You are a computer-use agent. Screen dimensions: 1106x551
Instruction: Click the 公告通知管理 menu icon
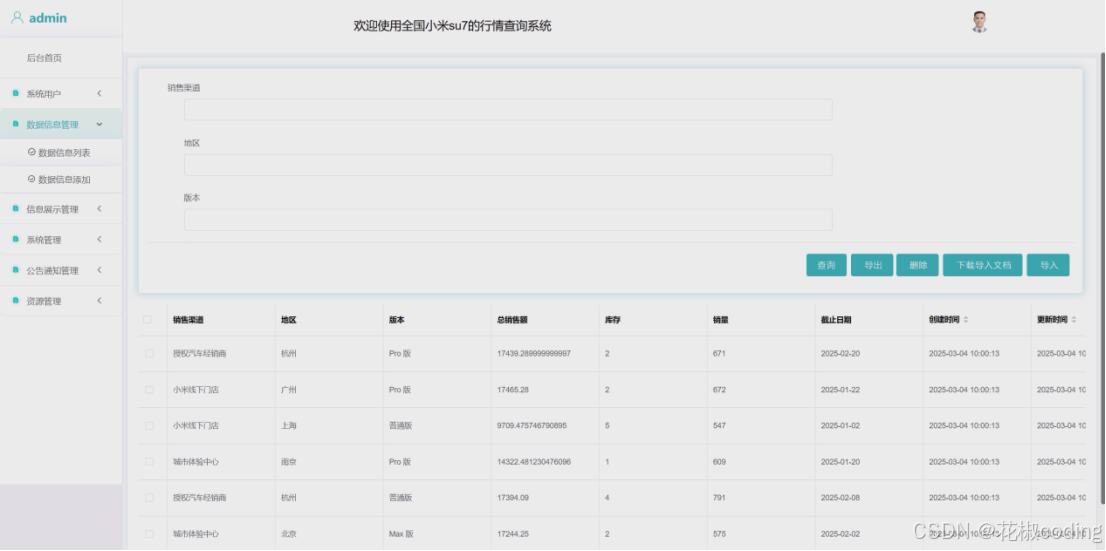point(16,270)
